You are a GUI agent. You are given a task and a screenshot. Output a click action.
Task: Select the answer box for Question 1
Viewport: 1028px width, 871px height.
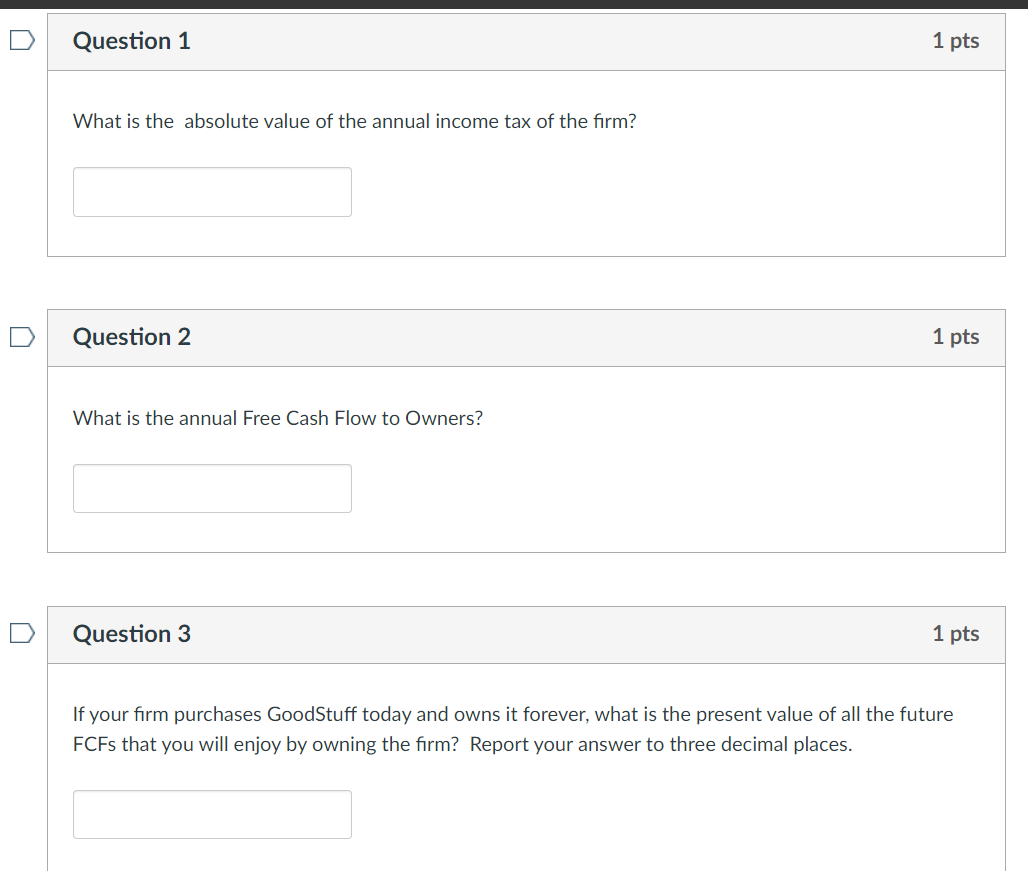pyautogui.click(x=212, y=191)
